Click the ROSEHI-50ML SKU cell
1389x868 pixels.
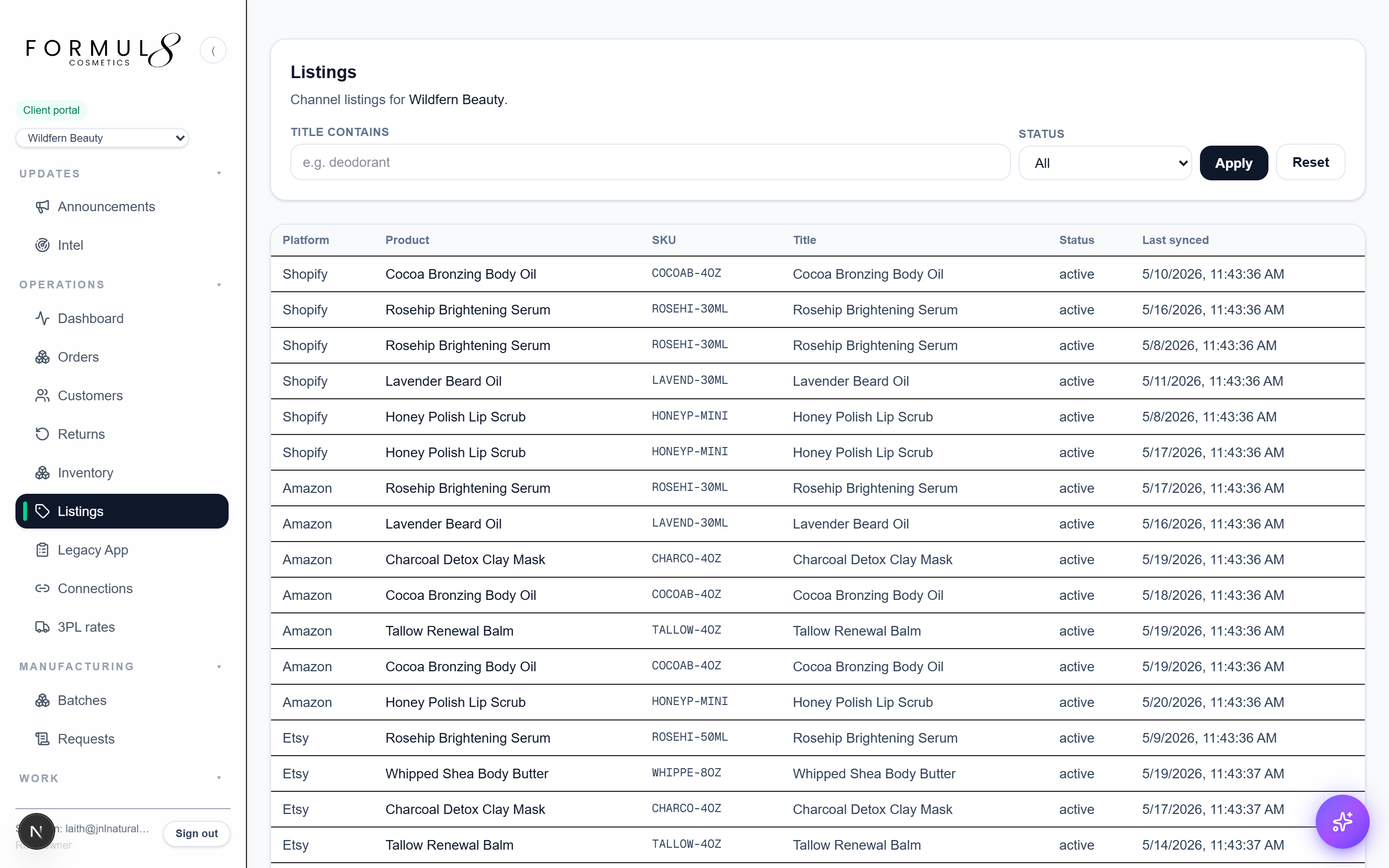[689, 737]
